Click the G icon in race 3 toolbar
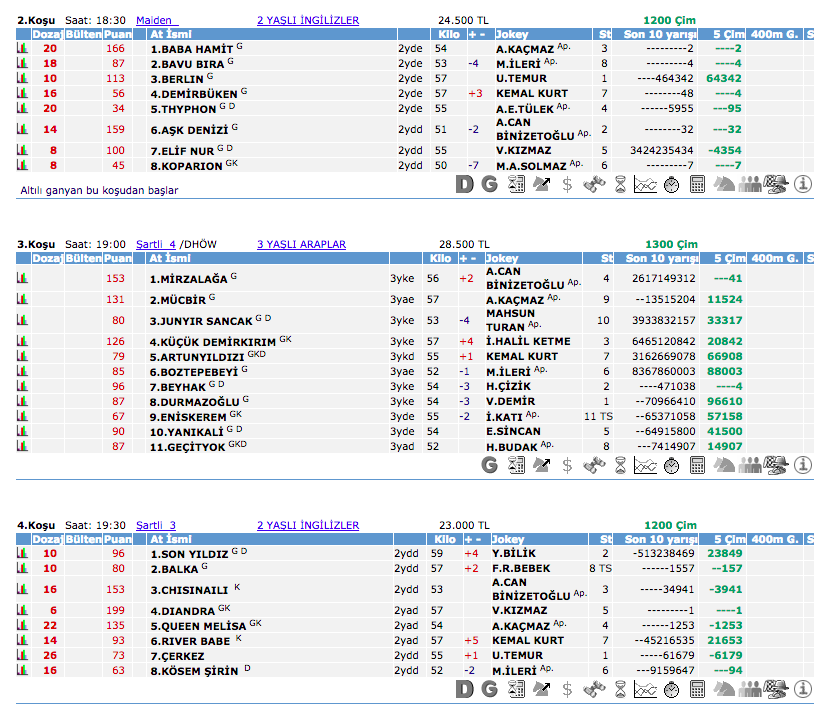 point(489,464)
